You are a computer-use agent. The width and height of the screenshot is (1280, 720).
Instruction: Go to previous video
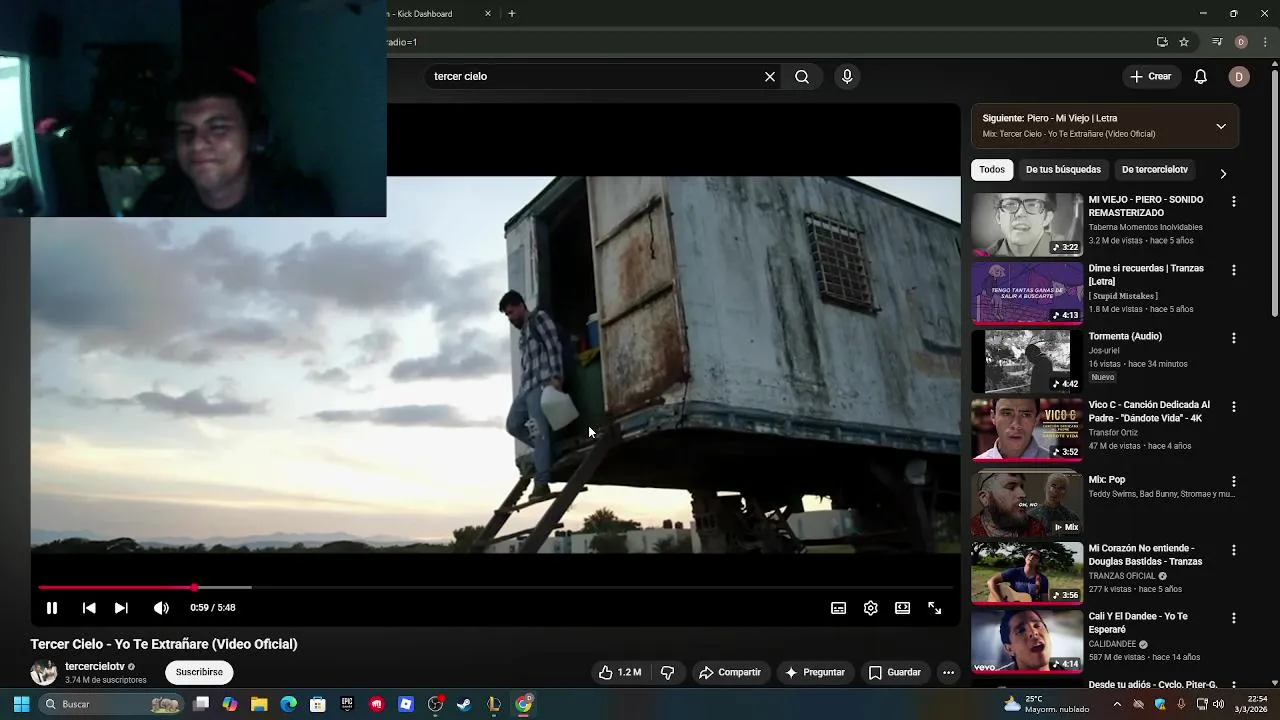89,608
